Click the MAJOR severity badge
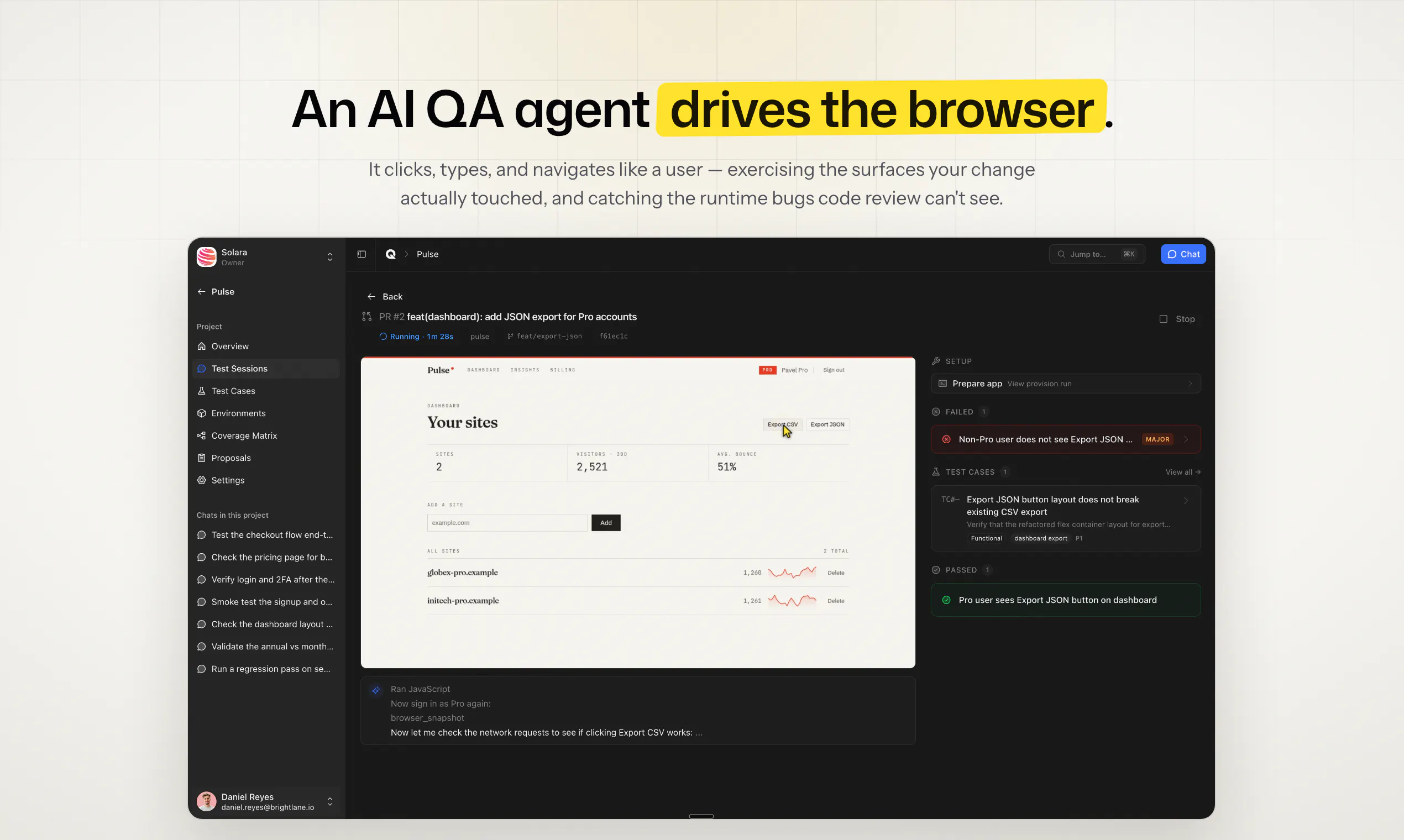 click(x=1157, y=439)
